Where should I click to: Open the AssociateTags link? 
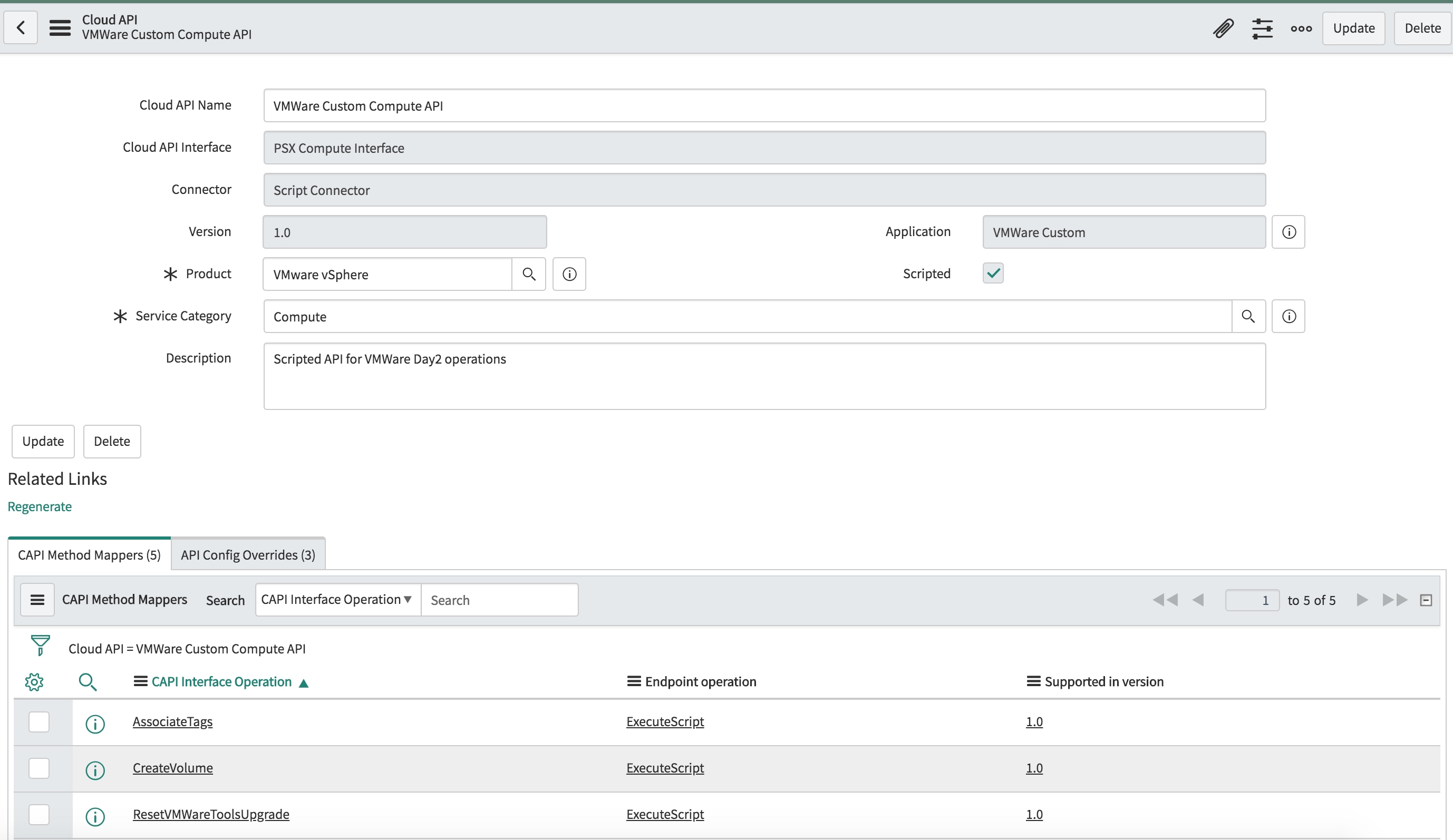[172, 721]
